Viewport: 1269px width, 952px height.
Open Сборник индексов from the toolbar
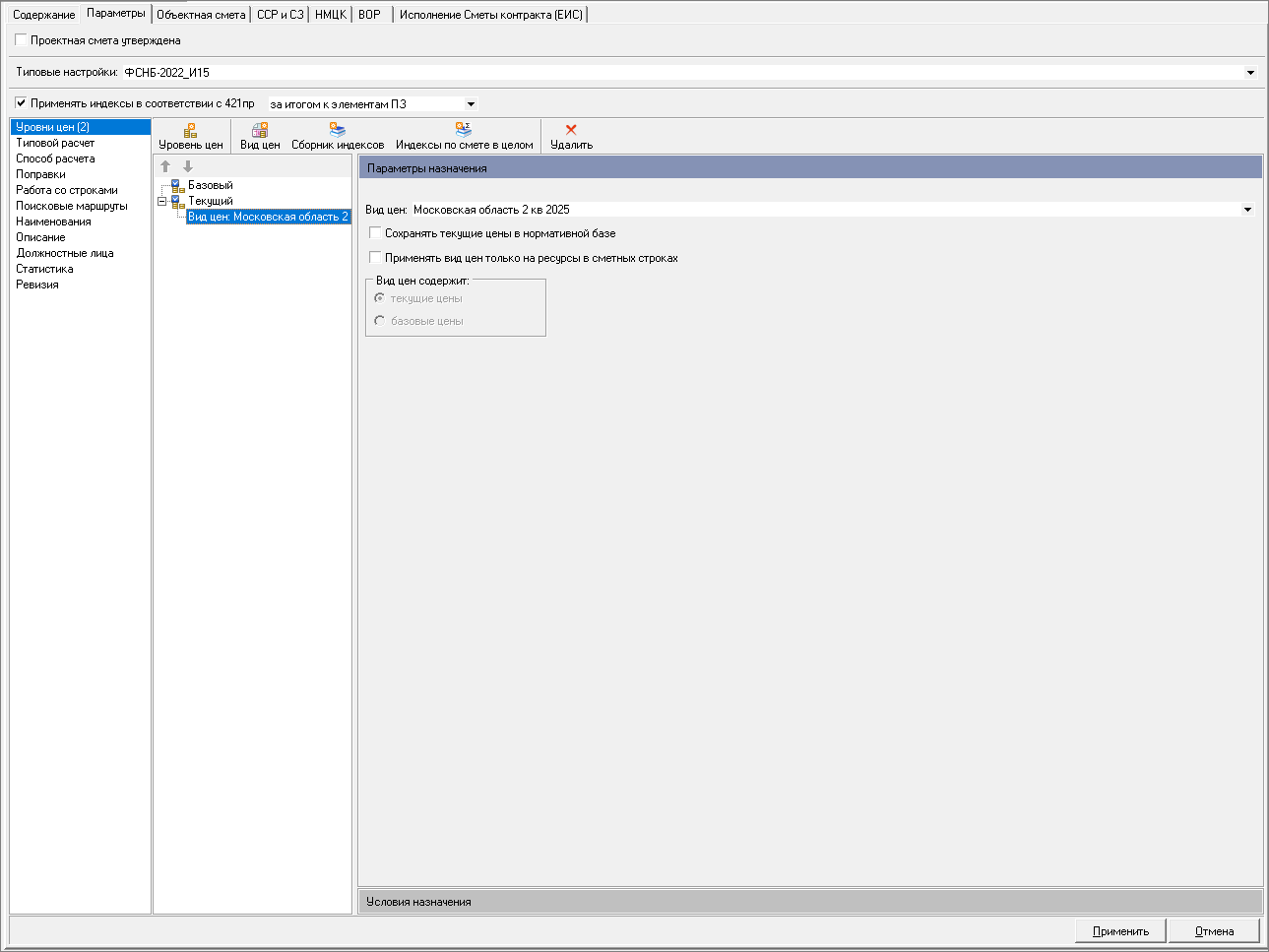pos(338,130)
